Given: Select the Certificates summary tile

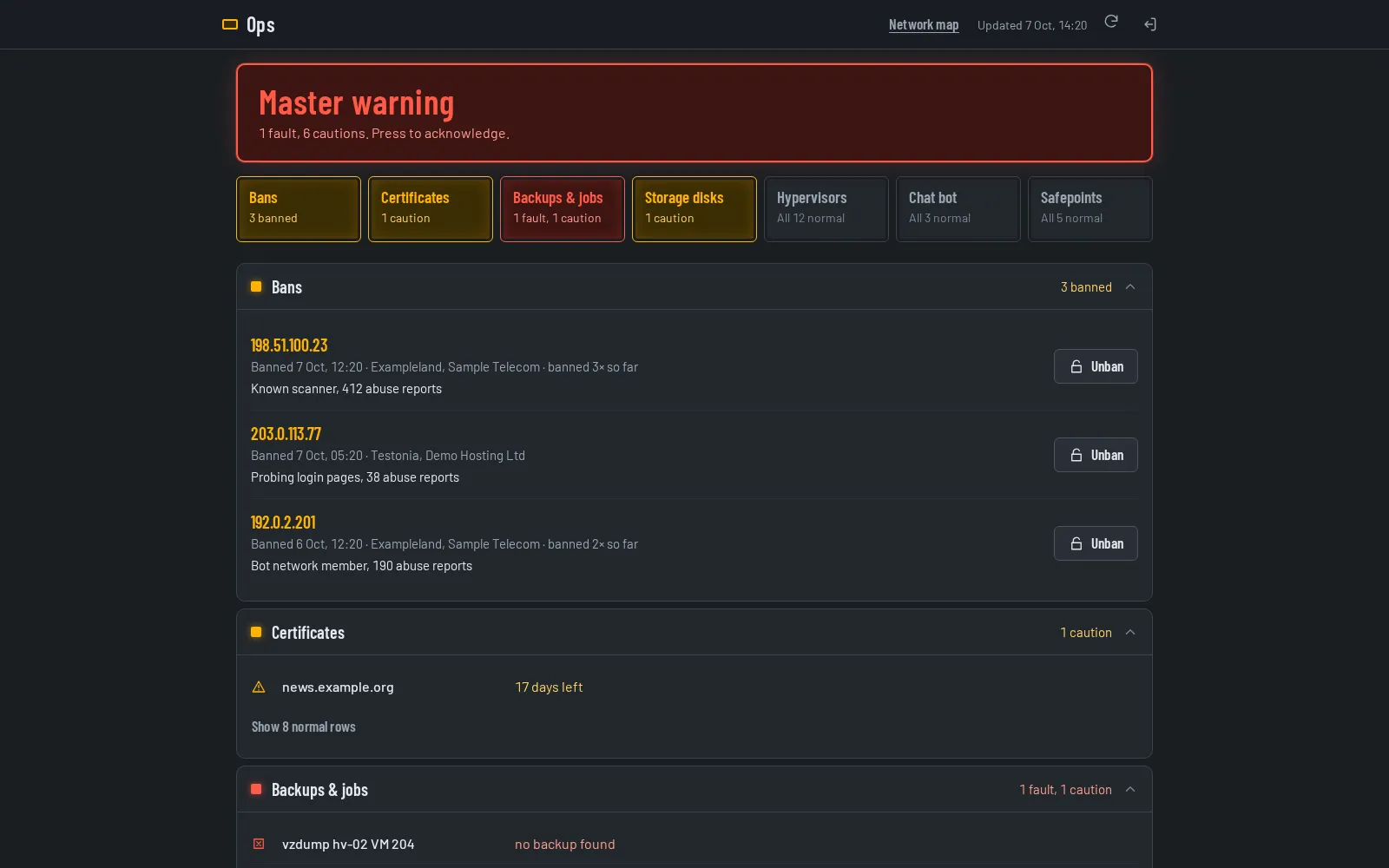Looking at the screenshot, I should coord(431,209).
